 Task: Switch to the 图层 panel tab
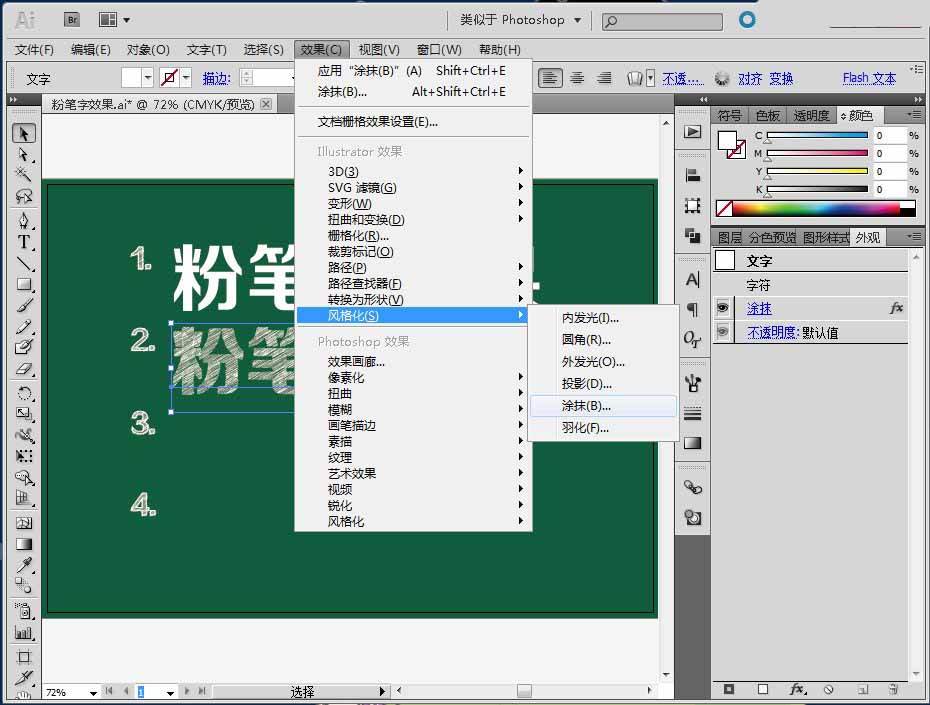click(x=727, y=237)
